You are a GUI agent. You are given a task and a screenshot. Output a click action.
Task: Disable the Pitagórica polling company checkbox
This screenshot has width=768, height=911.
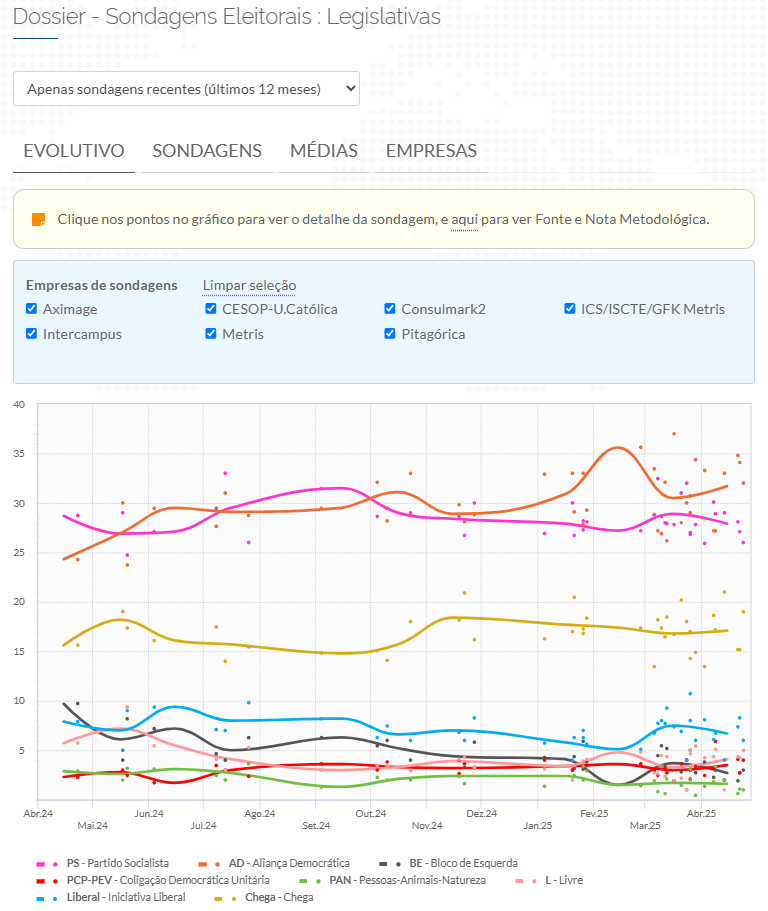tap(391, 334)
